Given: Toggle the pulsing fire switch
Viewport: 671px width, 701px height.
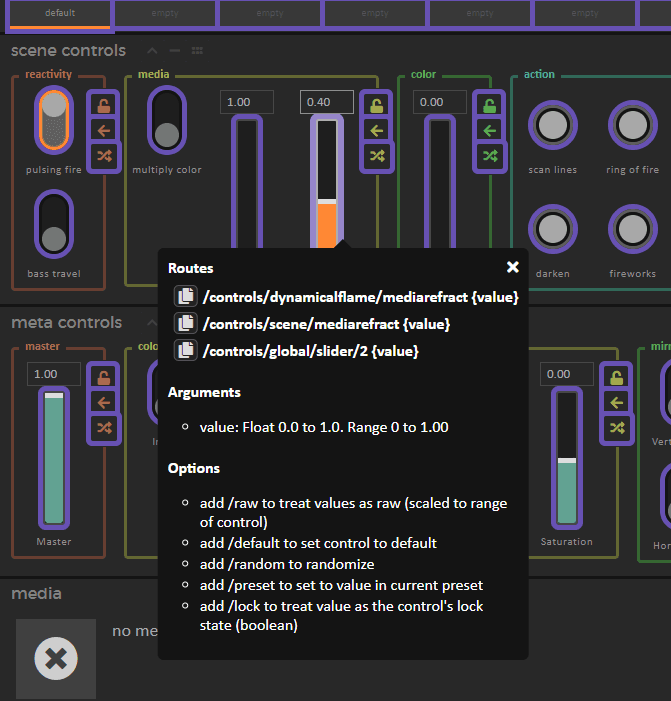Looking at the screenshot, I should pyautogui.click(x=54, y=118).
